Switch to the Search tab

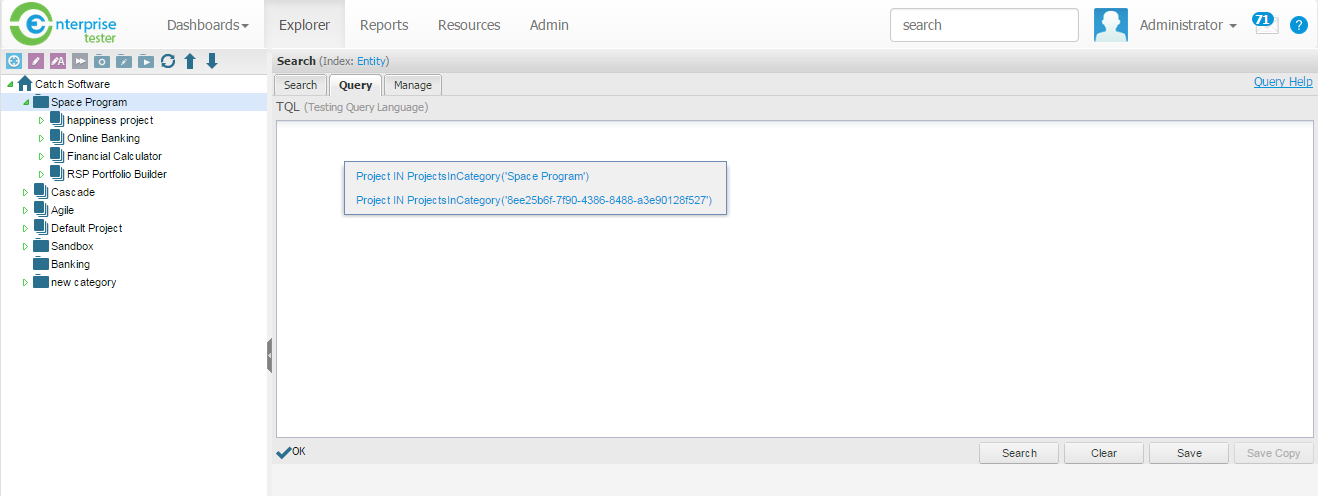(x=300, y=85)
